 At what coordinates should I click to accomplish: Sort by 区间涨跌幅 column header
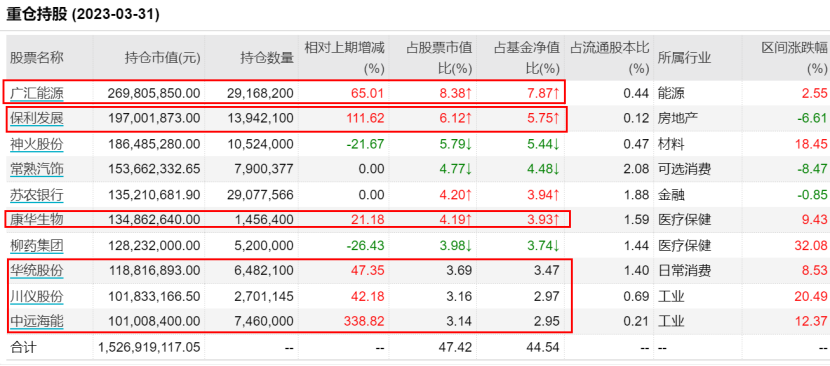(x=794, y=58)
